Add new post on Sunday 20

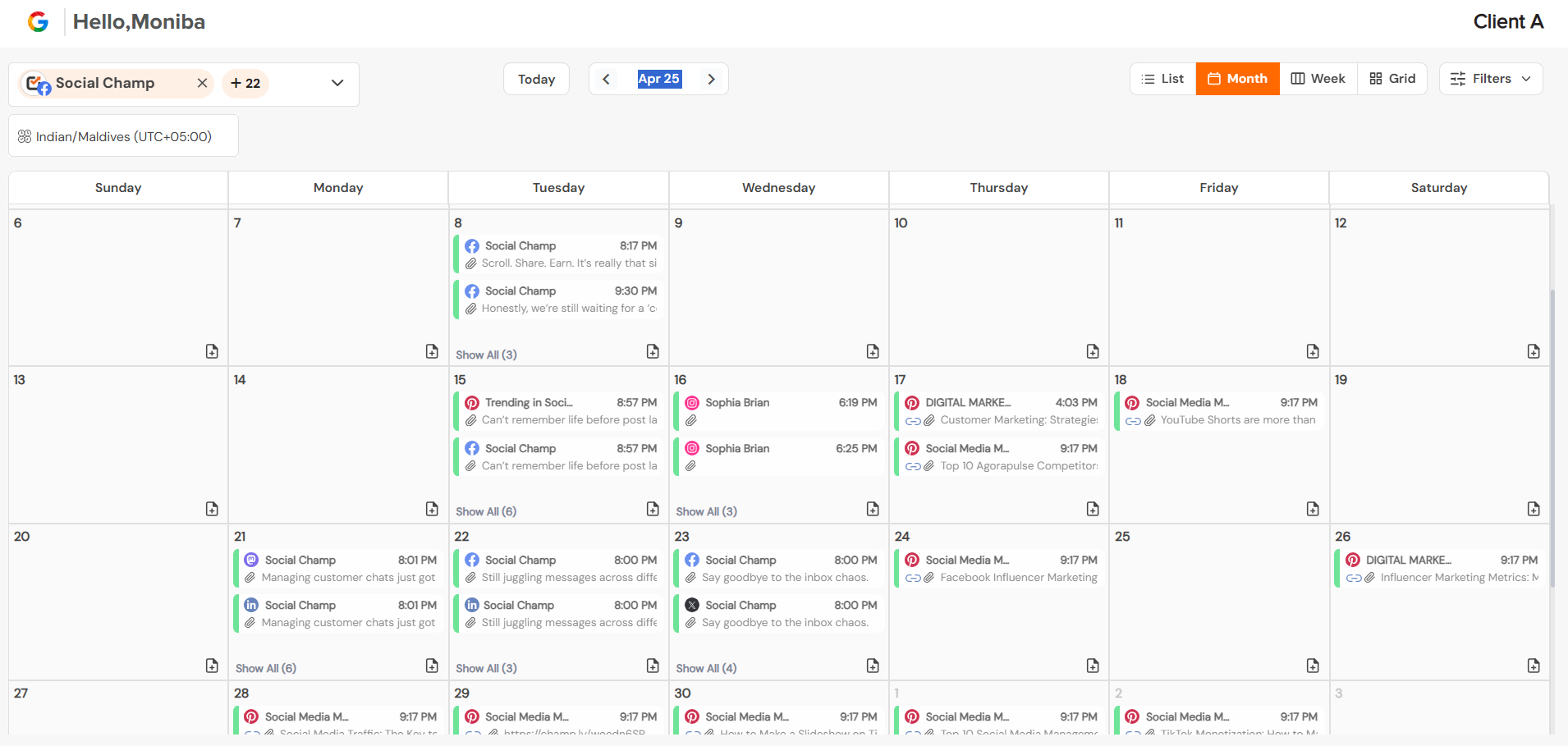point(212,666)
